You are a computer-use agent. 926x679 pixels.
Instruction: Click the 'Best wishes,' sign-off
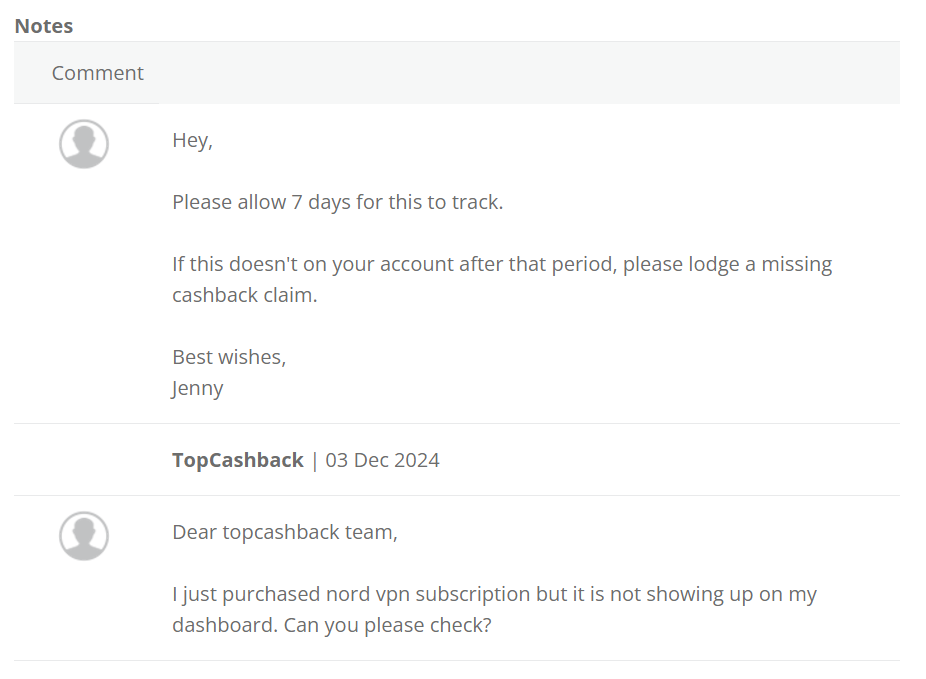tap(229, 357)
